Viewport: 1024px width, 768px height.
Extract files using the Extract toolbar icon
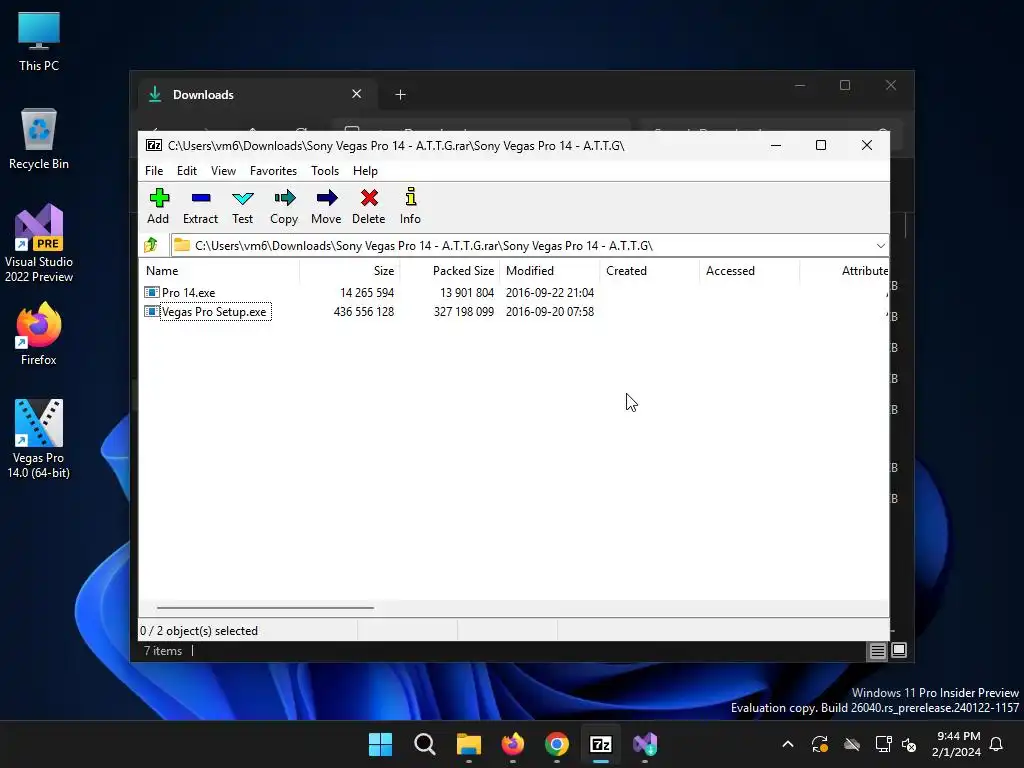click(x=200, y=206)
